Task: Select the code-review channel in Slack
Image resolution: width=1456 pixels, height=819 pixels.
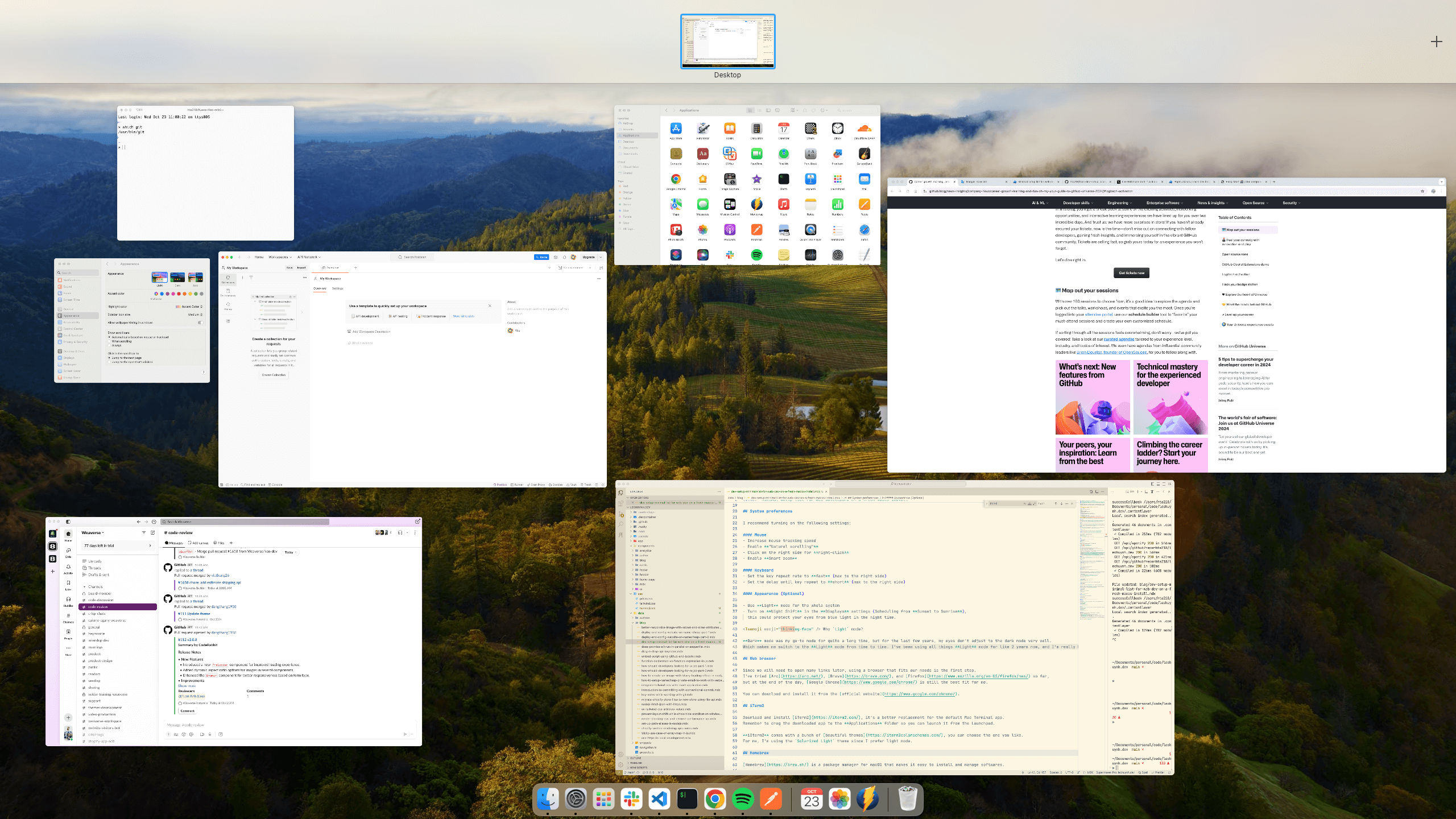Action: 98,607
